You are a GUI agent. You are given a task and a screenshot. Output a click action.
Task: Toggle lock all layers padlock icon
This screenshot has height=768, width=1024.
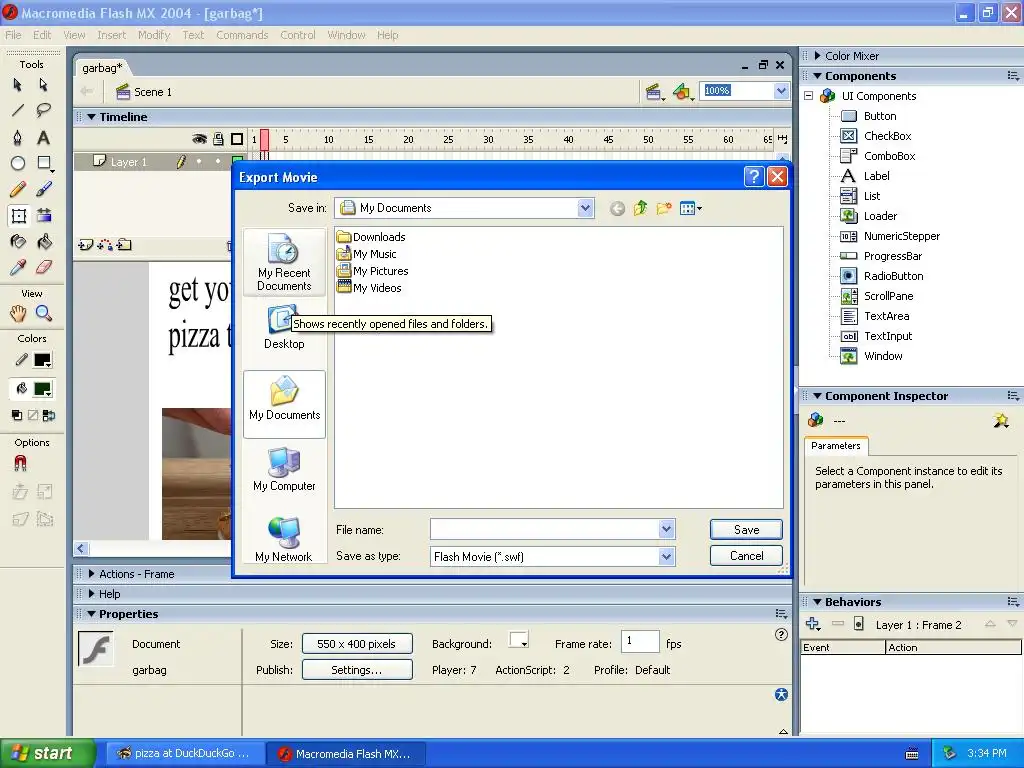pos(218,138)
